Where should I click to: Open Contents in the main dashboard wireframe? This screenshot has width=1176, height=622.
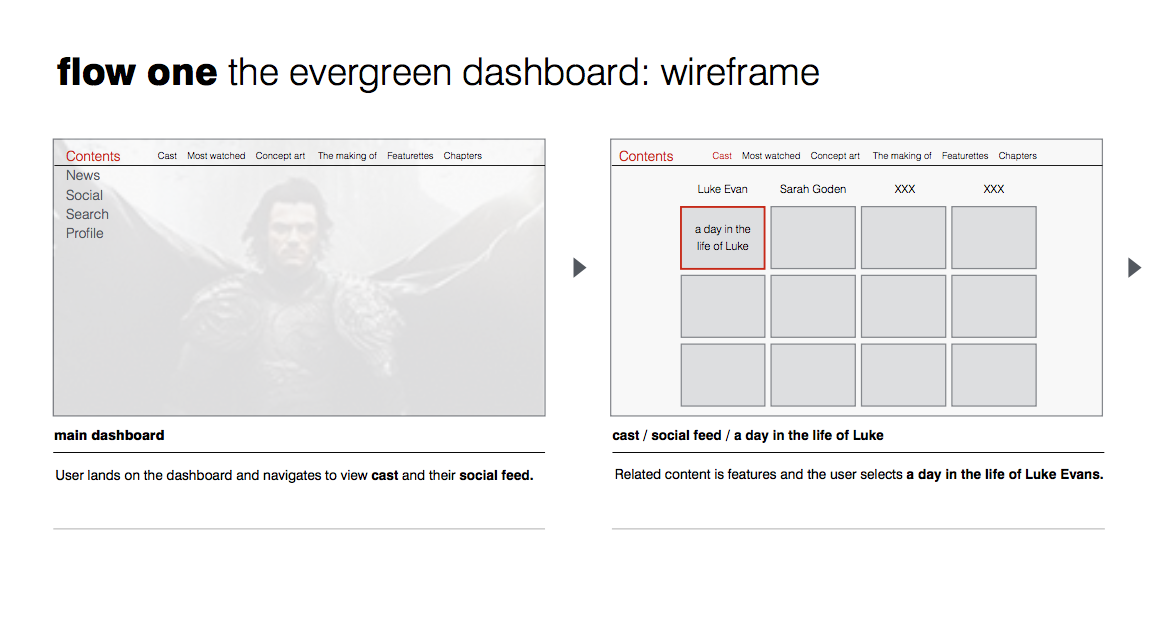93,156
